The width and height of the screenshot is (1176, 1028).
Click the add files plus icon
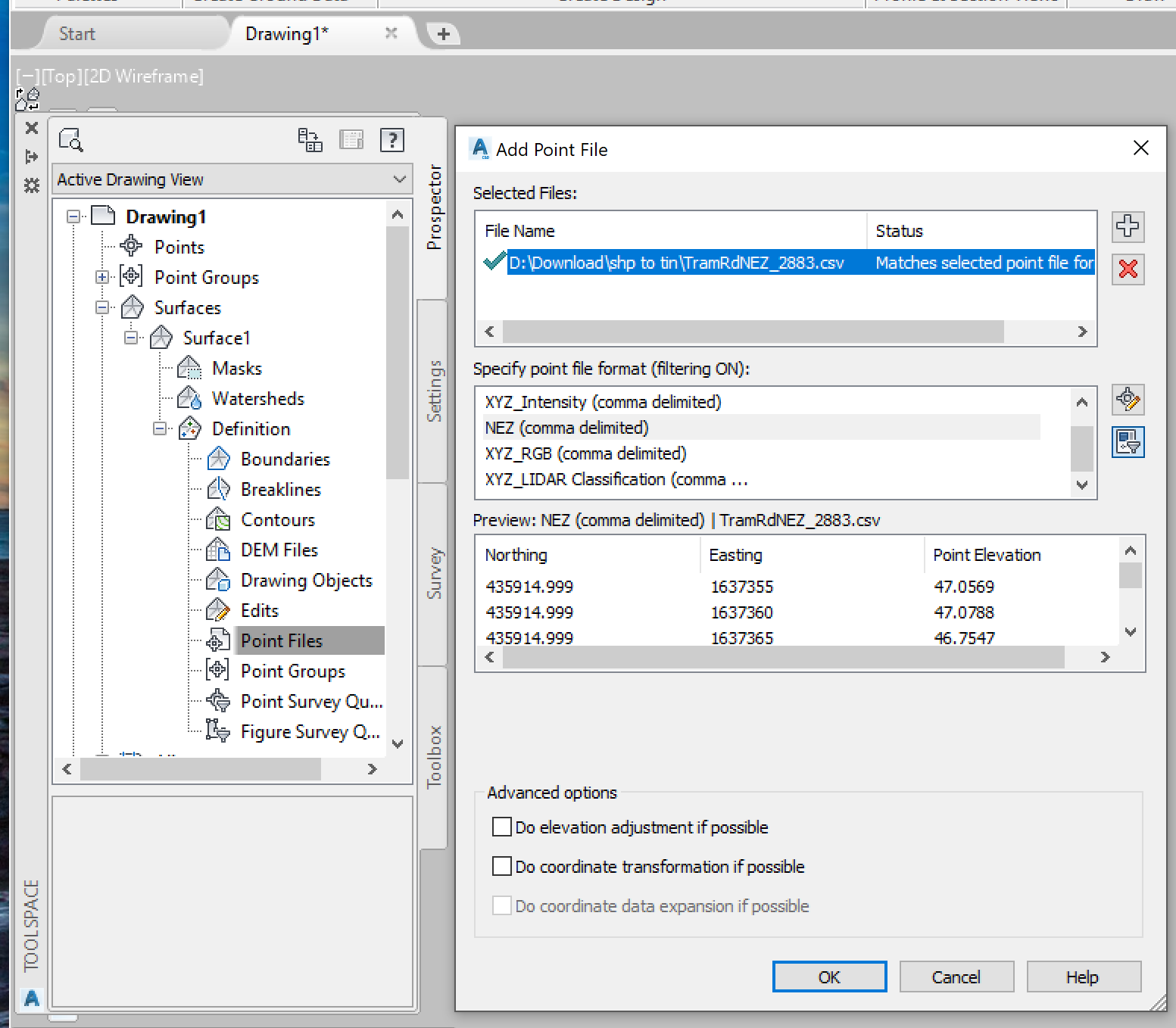click(1128, 226)
